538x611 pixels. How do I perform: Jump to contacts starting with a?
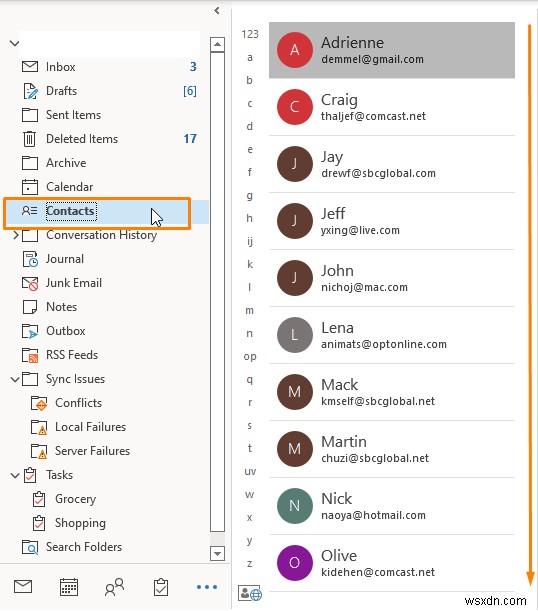250,58
